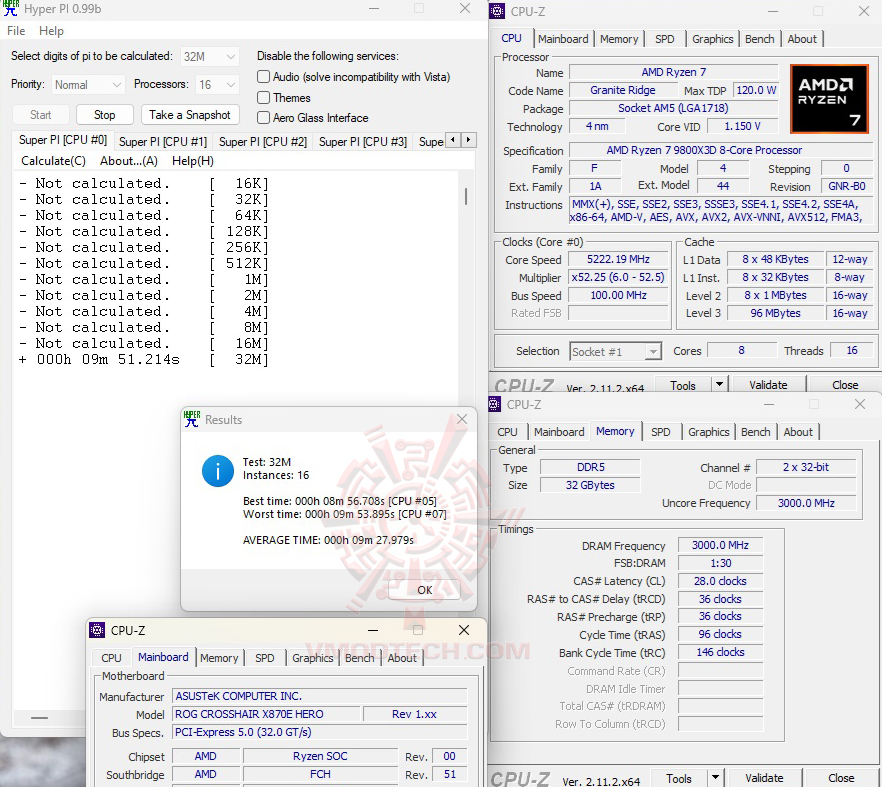Viewport: 882px width, 787px height.
Task: Click Tools button in top CPU-Z window
Action: [683, 385]
